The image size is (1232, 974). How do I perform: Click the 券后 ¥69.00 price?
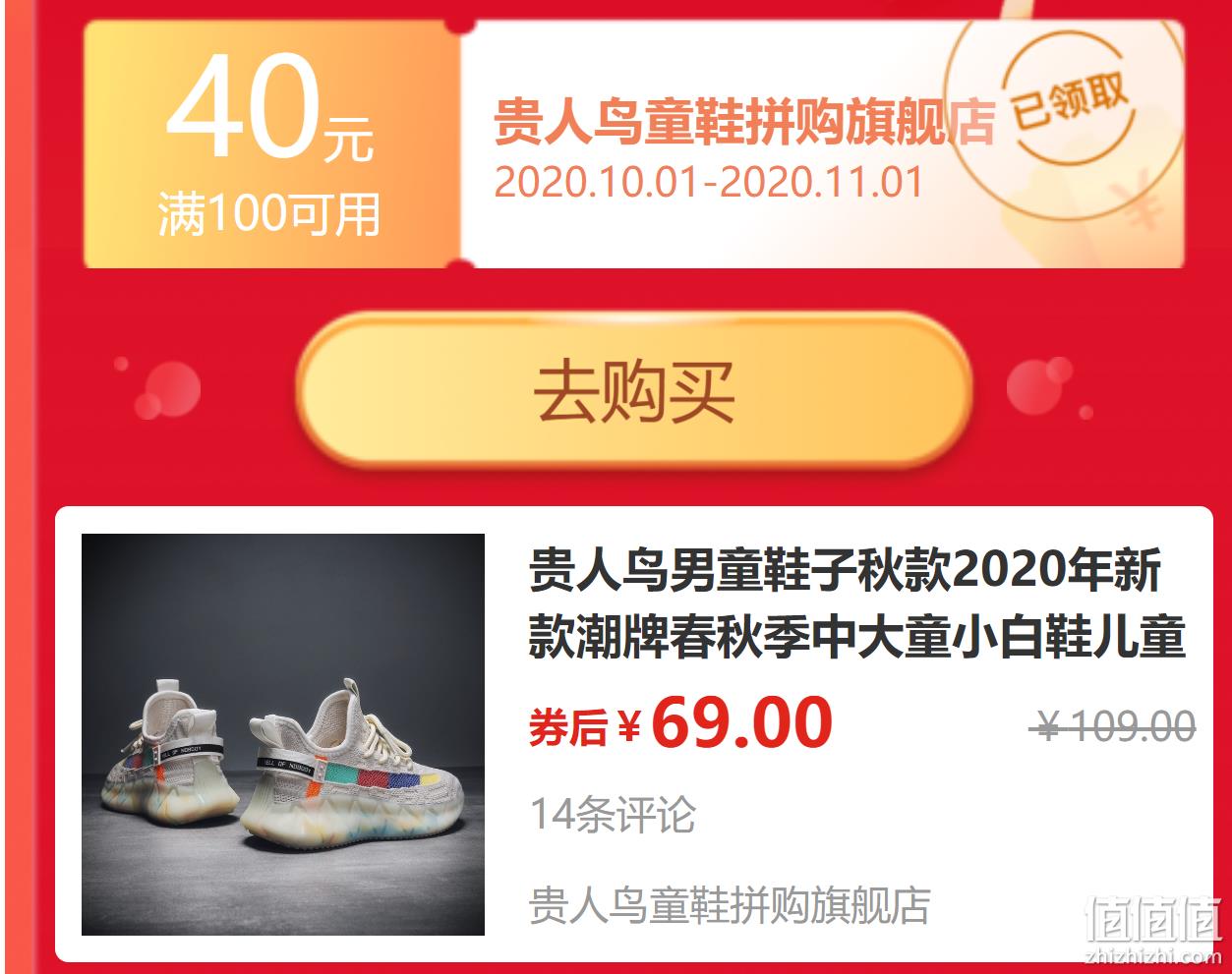coord(680,723)
